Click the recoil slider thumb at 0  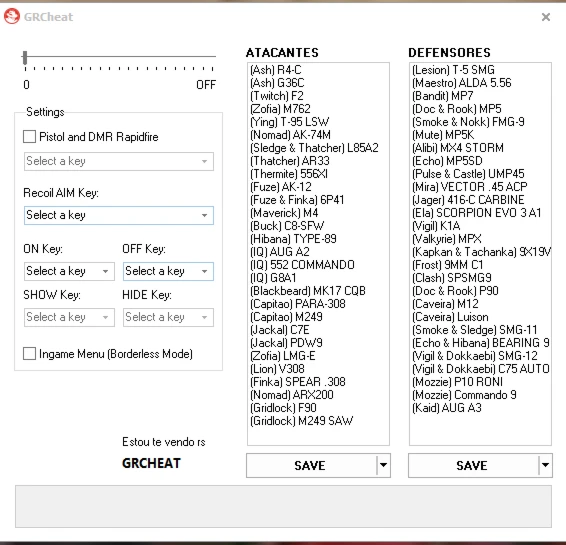point(25,58)
